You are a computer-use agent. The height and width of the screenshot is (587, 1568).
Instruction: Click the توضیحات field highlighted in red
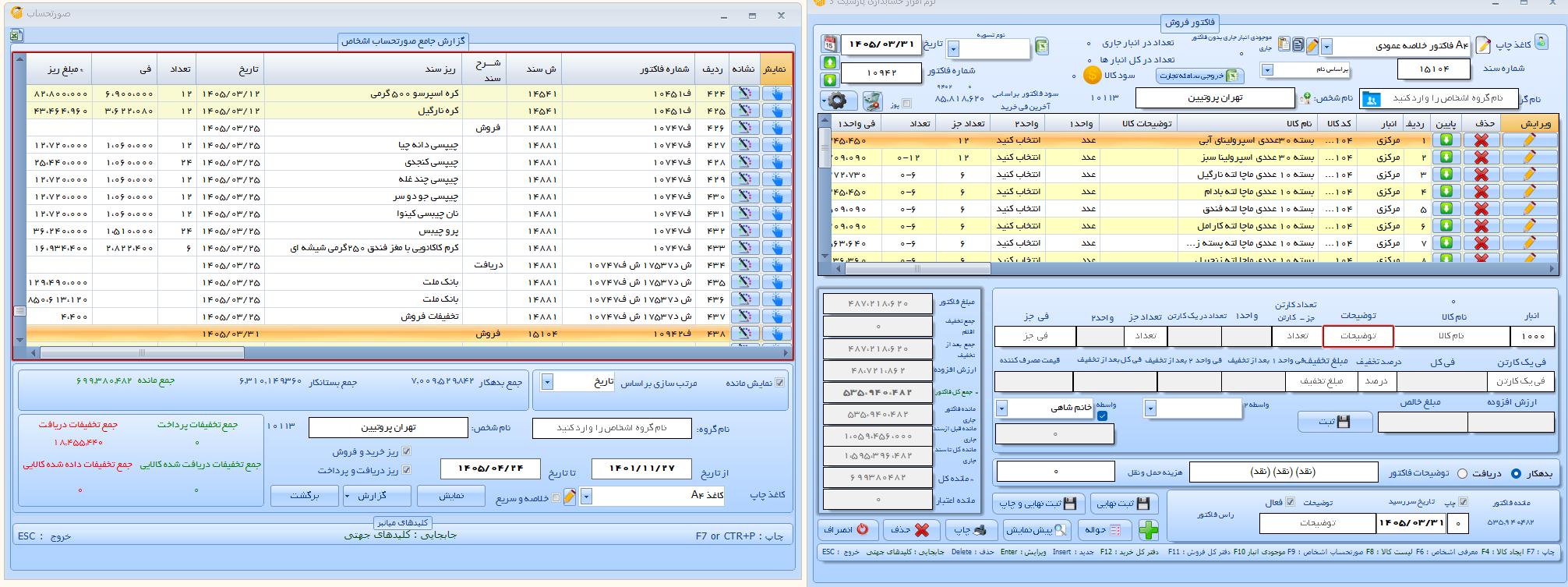(x=1358, y=336)
